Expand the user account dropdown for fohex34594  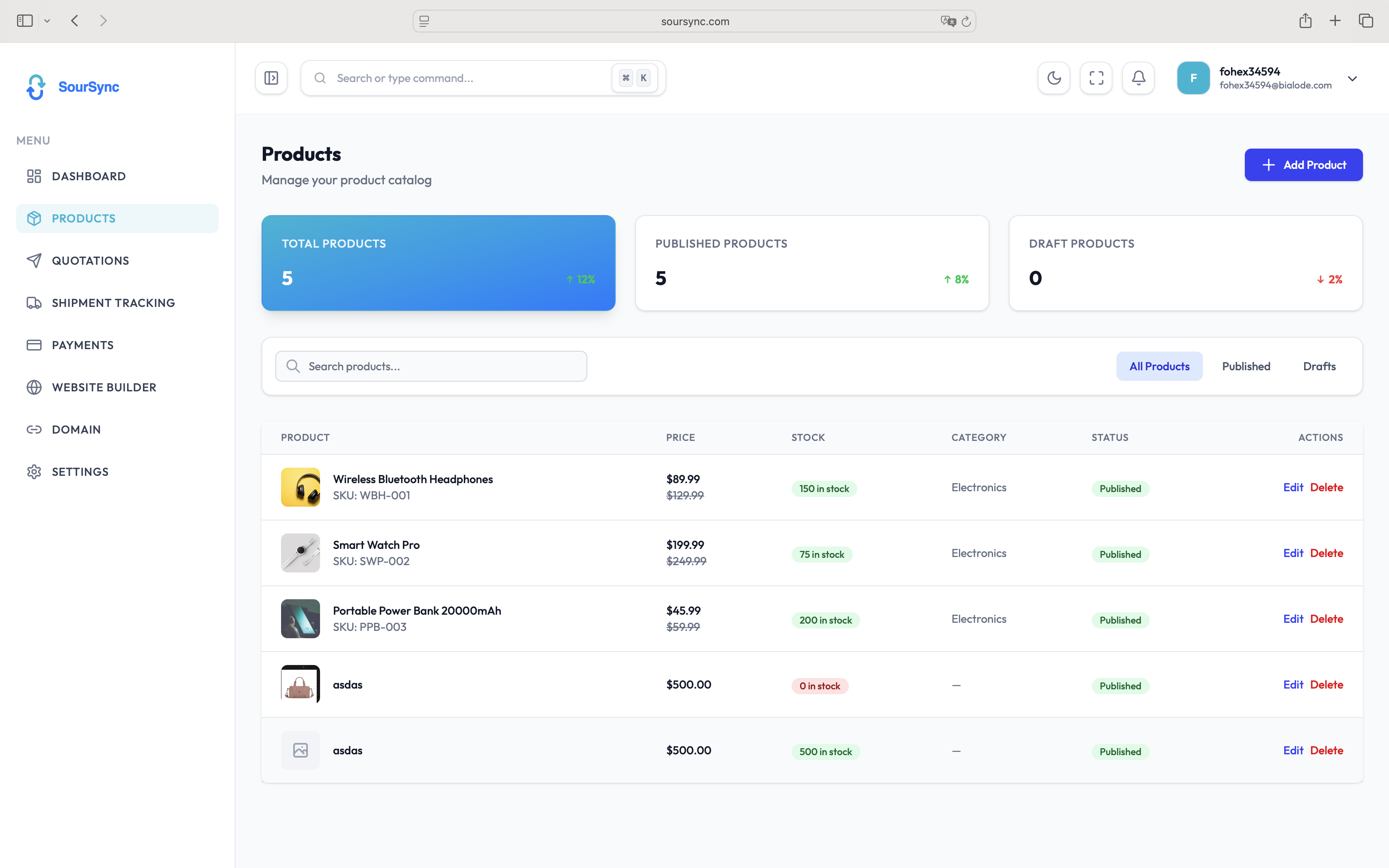pyautogui.click(x=1352, y=78)
